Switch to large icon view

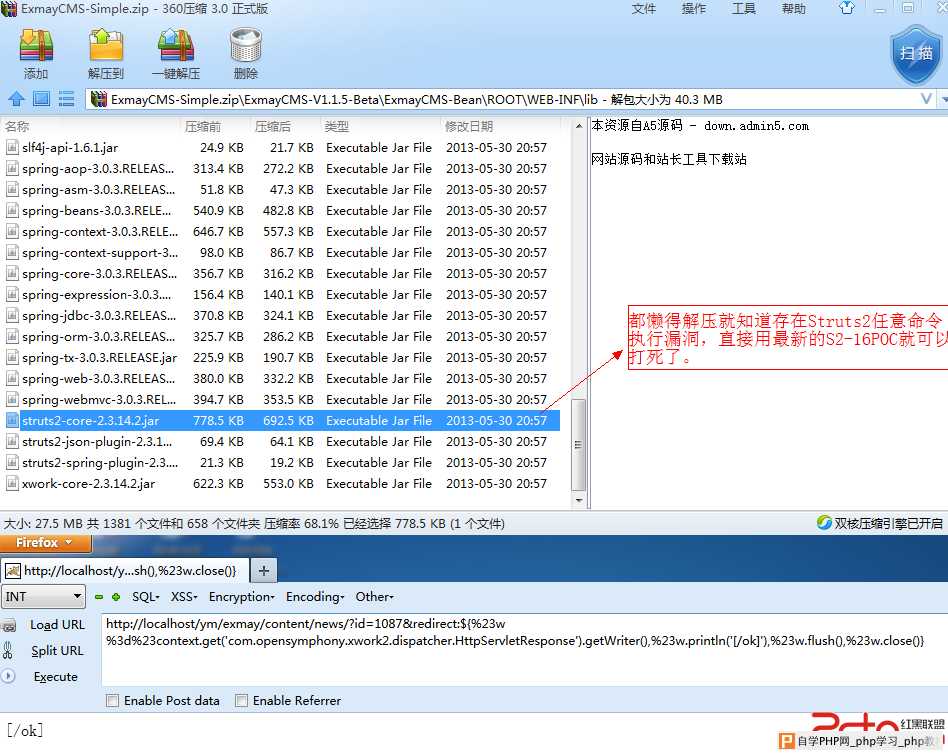tap(41, 99)
